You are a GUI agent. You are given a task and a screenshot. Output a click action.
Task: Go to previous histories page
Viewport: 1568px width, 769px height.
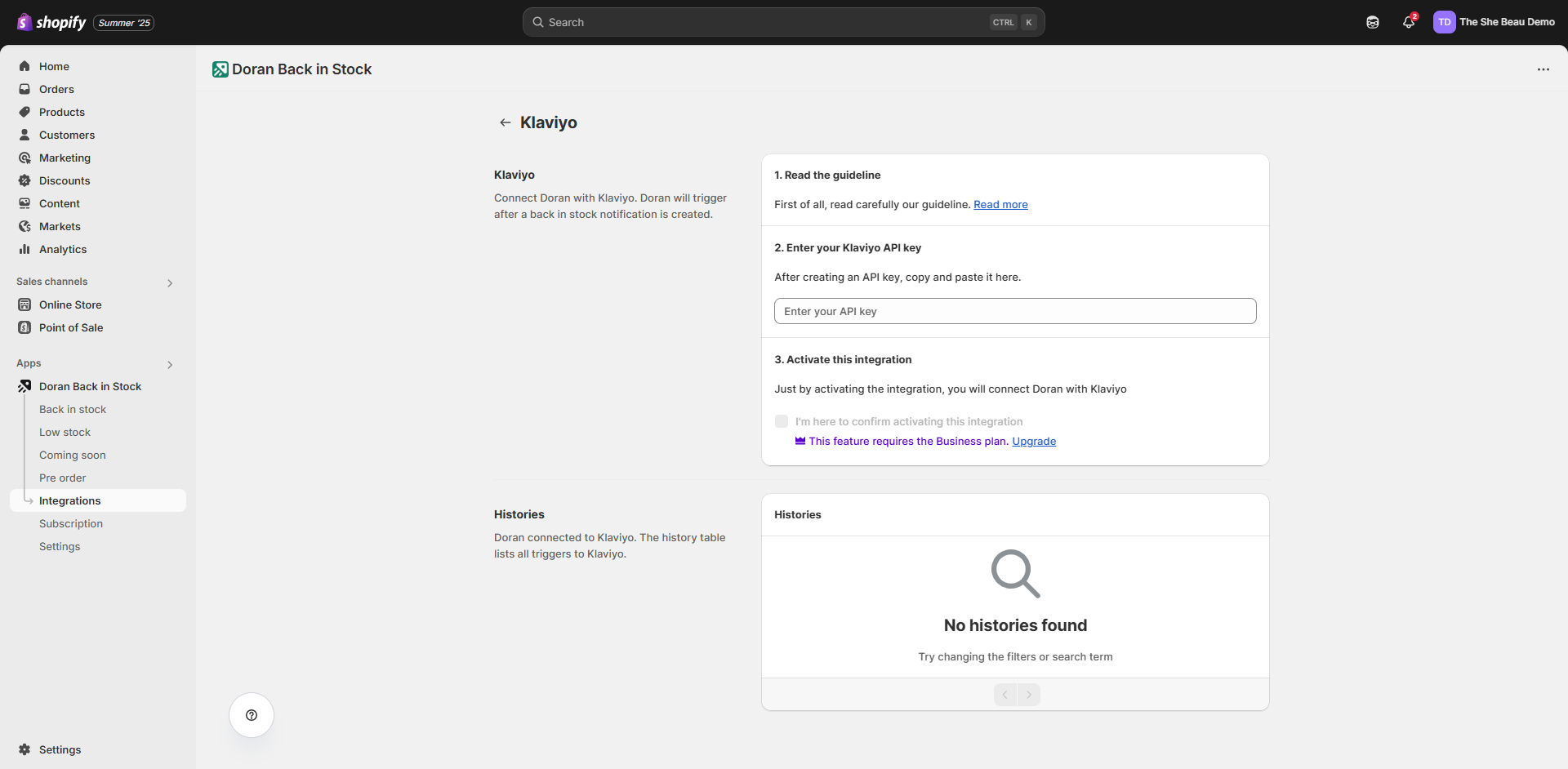click(1005, 695)
